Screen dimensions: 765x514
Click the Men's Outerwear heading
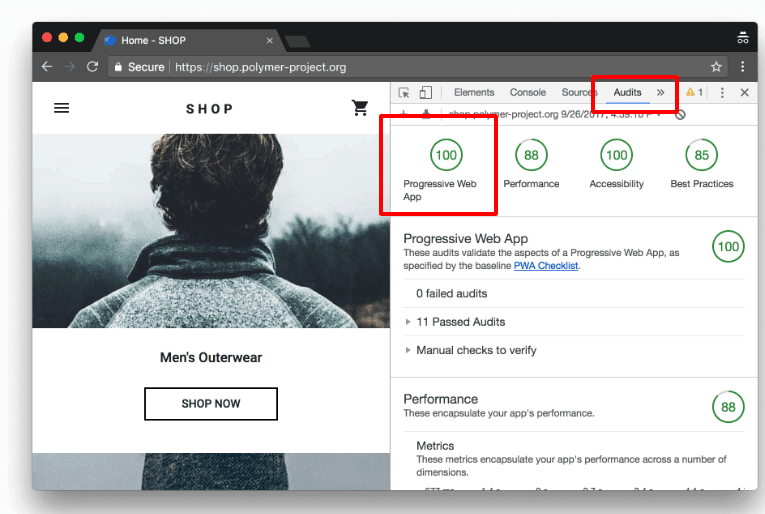211,357
